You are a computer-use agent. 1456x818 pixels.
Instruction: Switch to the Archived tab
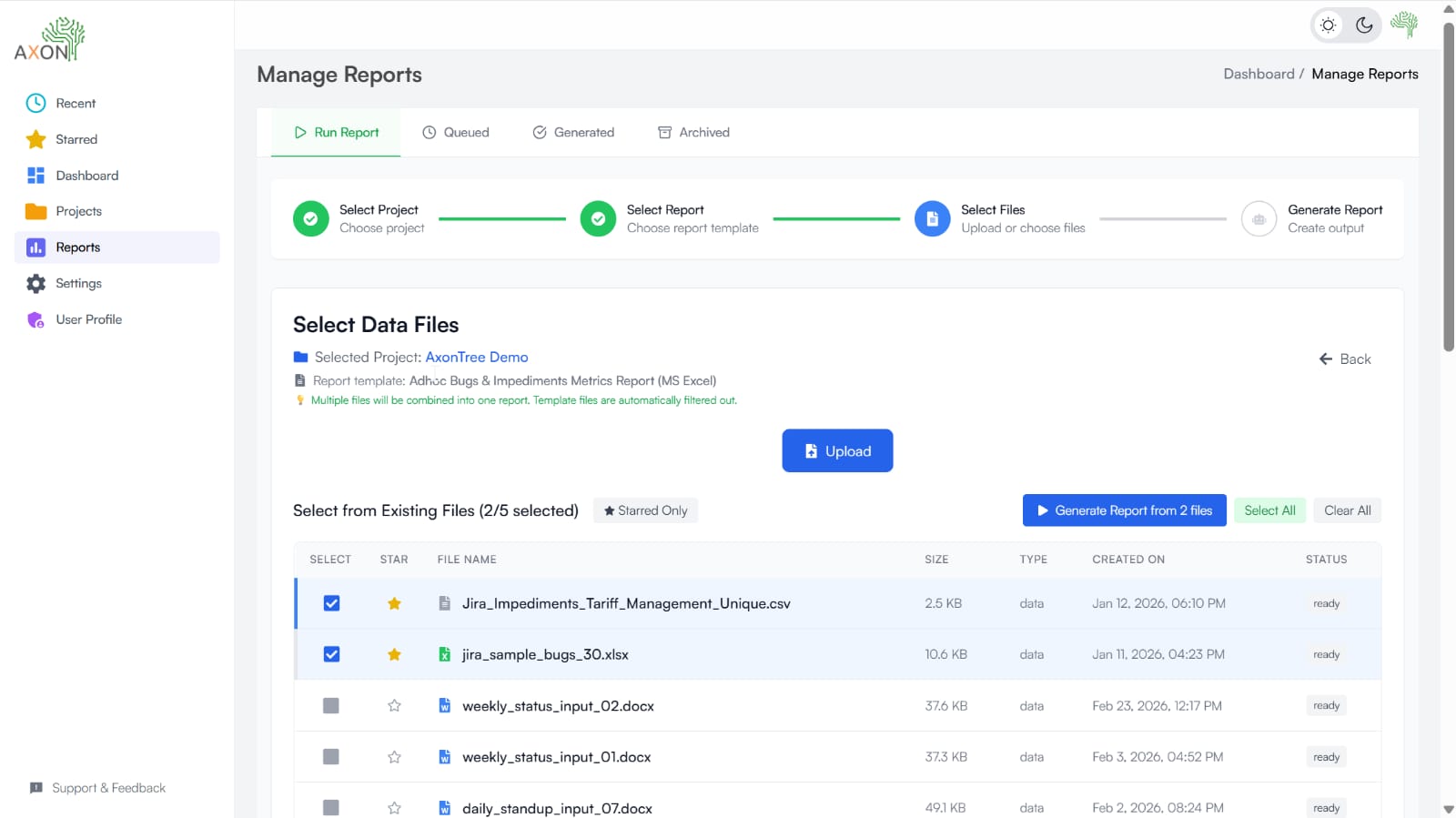point(693,132)
